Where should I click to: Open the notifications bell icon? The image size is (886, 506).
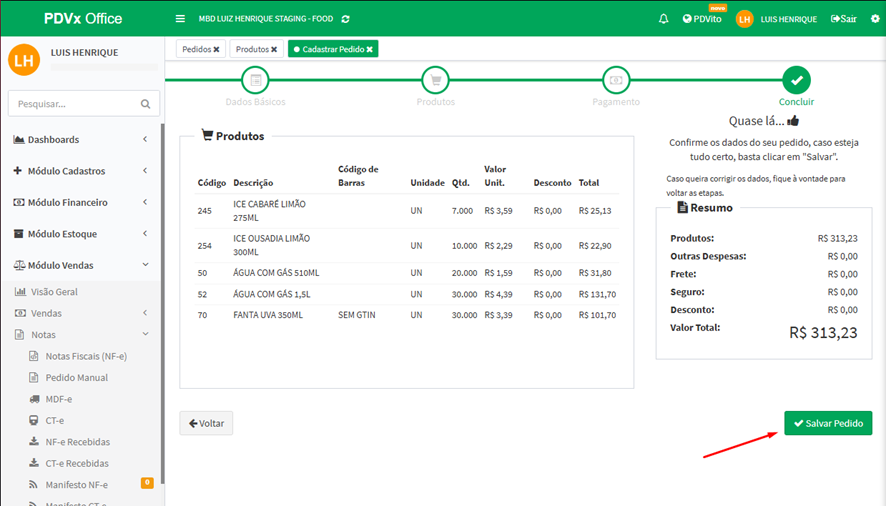(x=663, y=19)
